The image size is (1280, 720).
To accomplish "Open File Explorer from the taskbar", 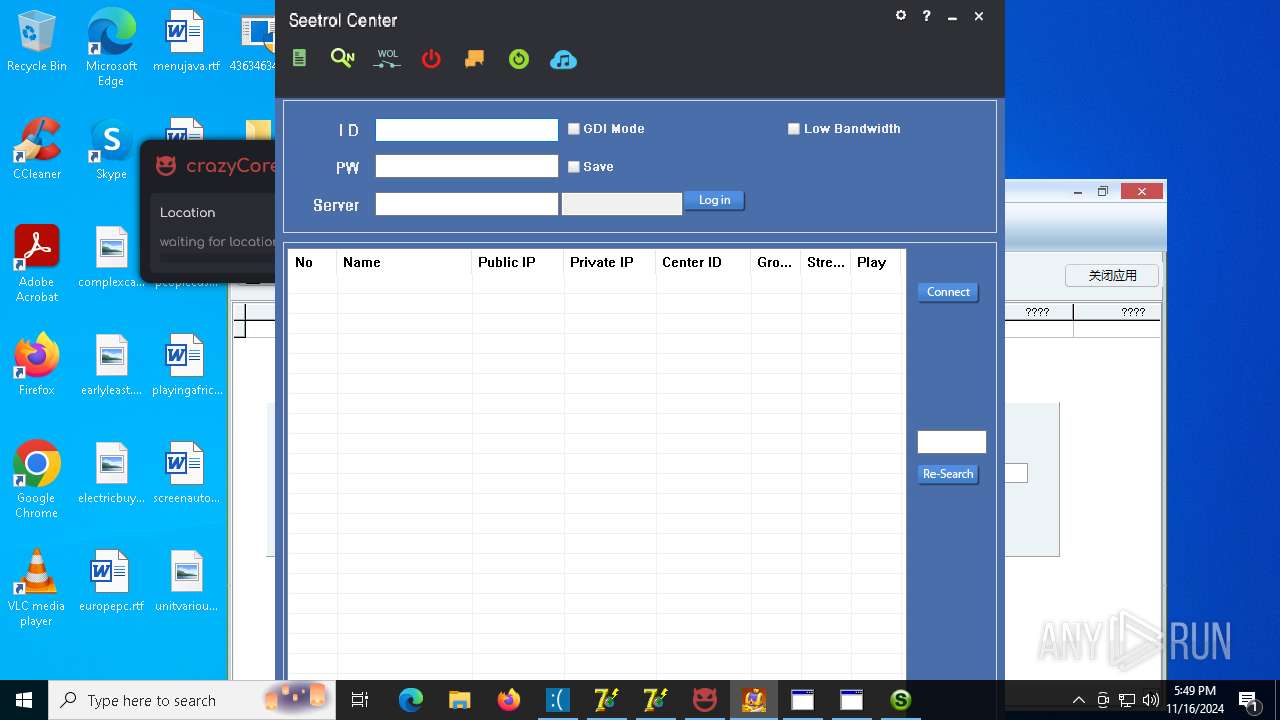I will (459, 700).
